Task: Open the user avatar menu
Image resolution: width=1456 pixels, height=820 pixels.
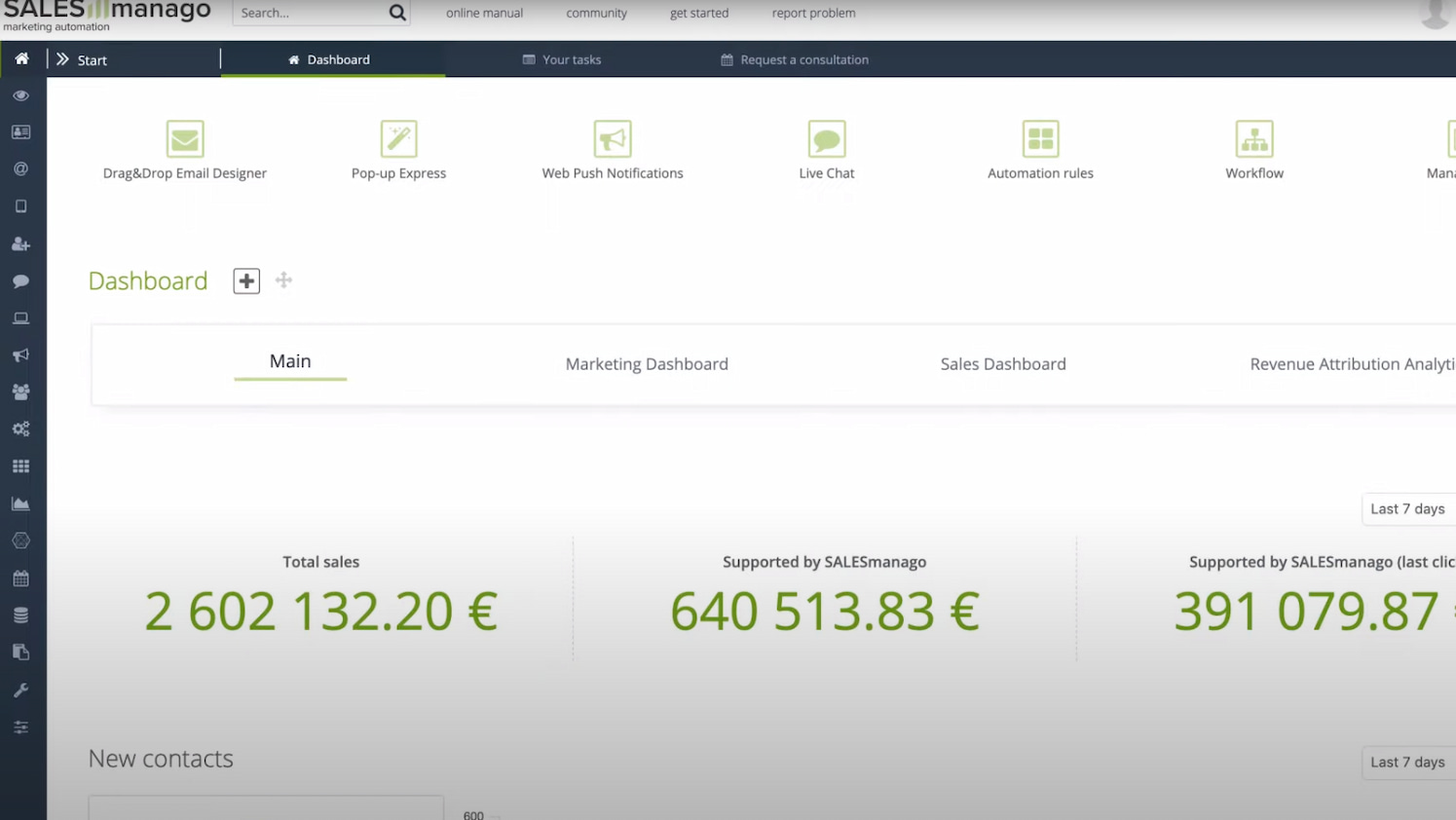Action: coord(1436,14)
